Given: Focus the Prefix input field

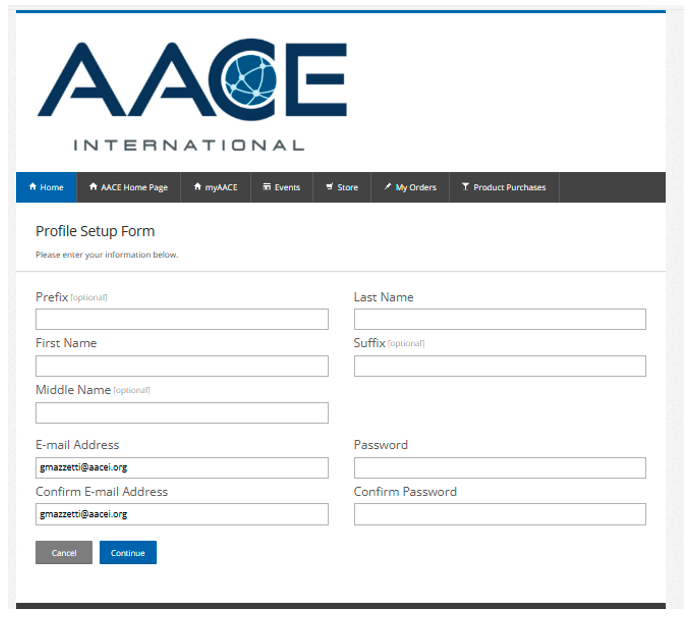Looking at the screenshot, I should (182, 319).
